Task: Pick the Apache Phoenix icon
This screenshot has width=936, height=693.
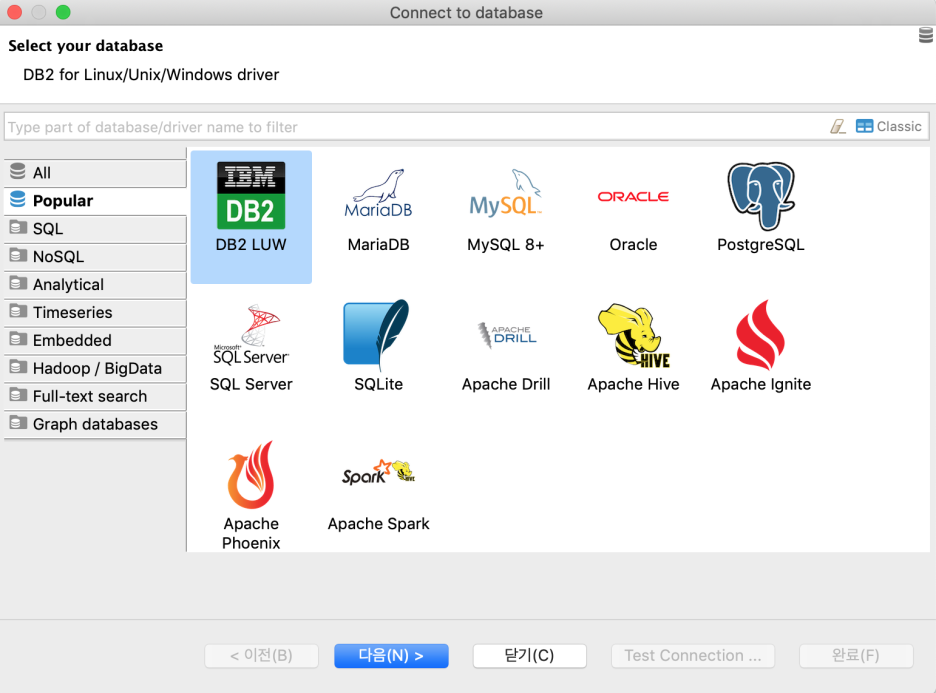Action: click(251, 476)
